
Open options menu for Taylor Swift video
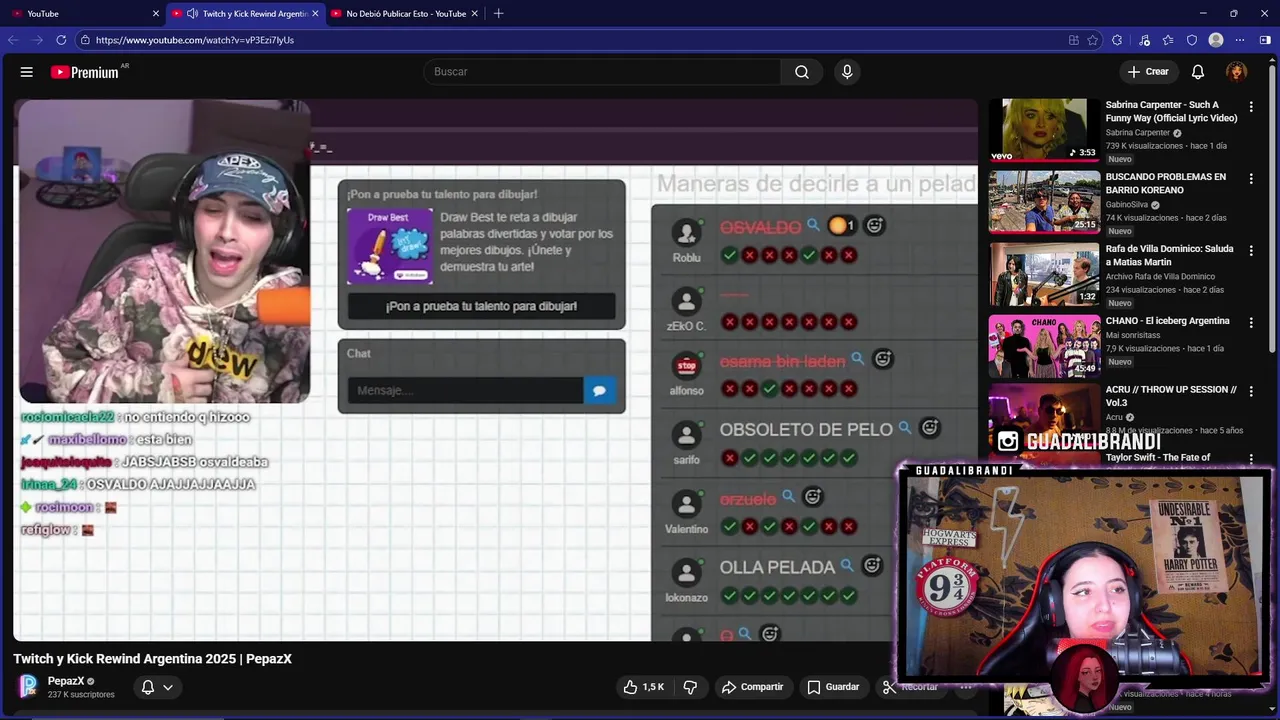[1251, 459]
